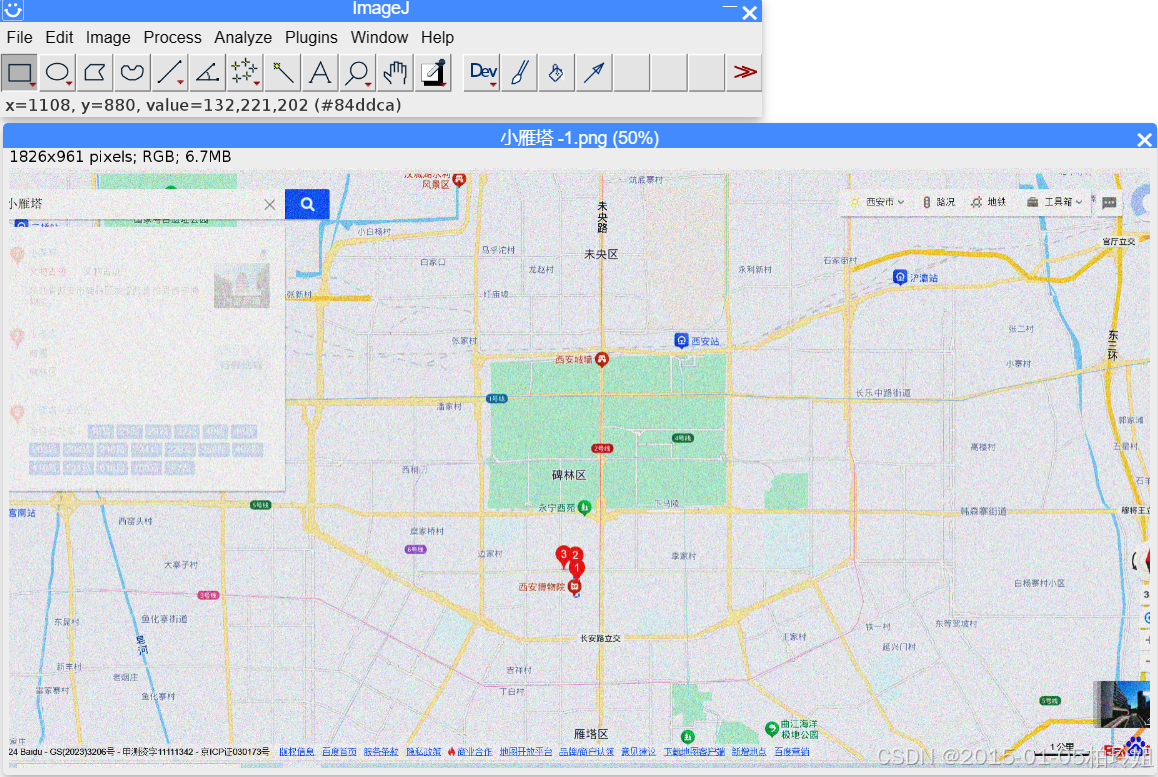Click the street view thumbnail on map
This screenshot has width=1158, height=777.
(x=1121, y=704)
